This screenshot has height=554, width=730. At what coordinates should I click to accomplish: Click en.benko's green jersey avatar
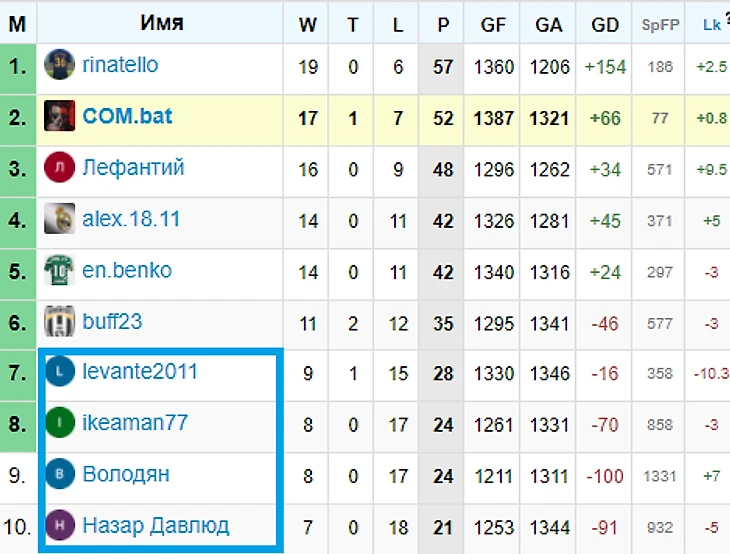(x=60, y=270)
